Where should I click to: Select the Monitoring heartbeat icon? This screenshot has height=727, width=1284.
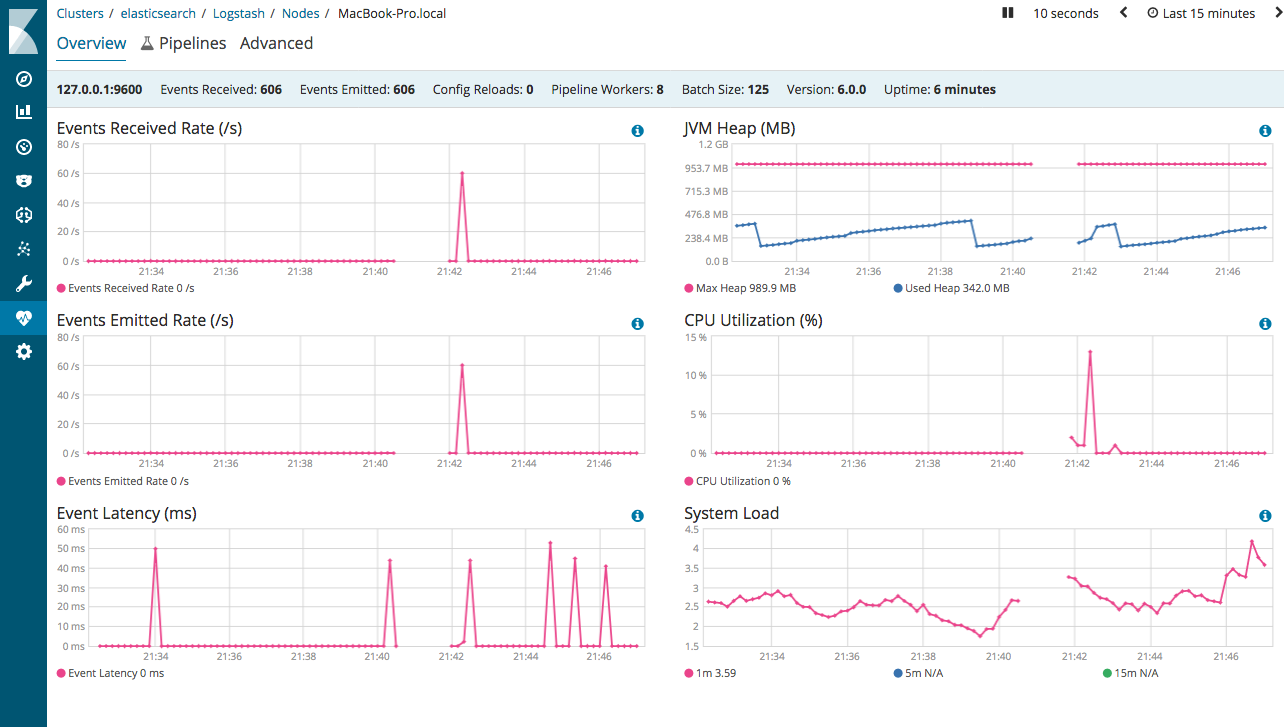point(23,317)
